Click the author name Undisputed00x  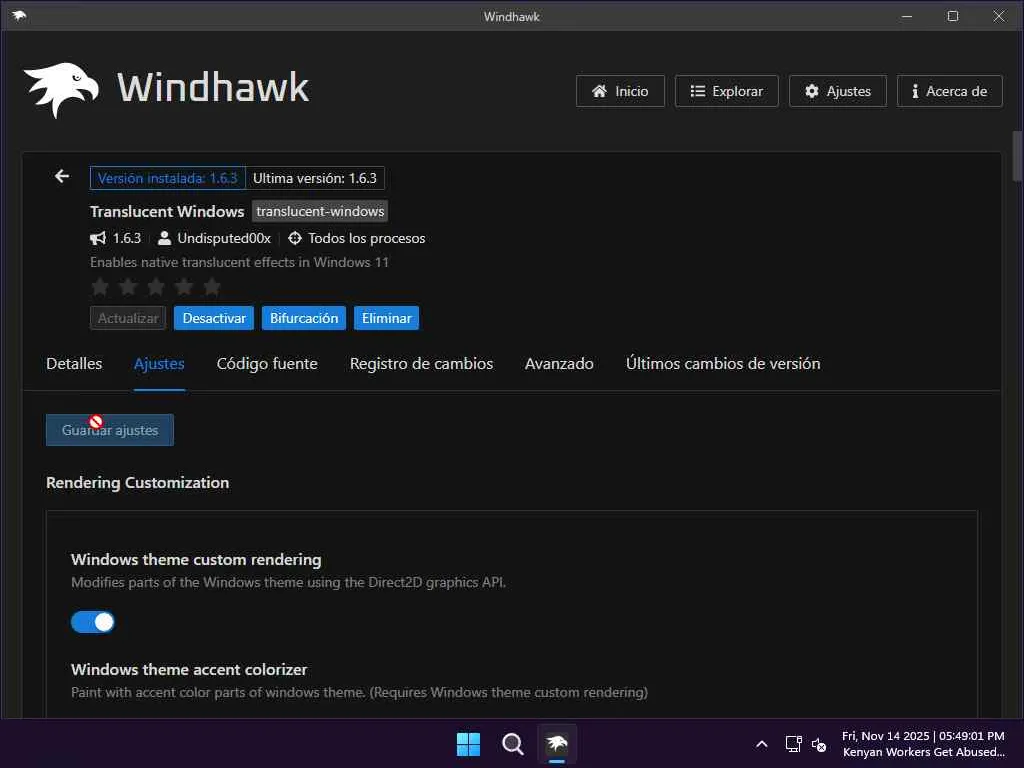click(x=224, y=238)
